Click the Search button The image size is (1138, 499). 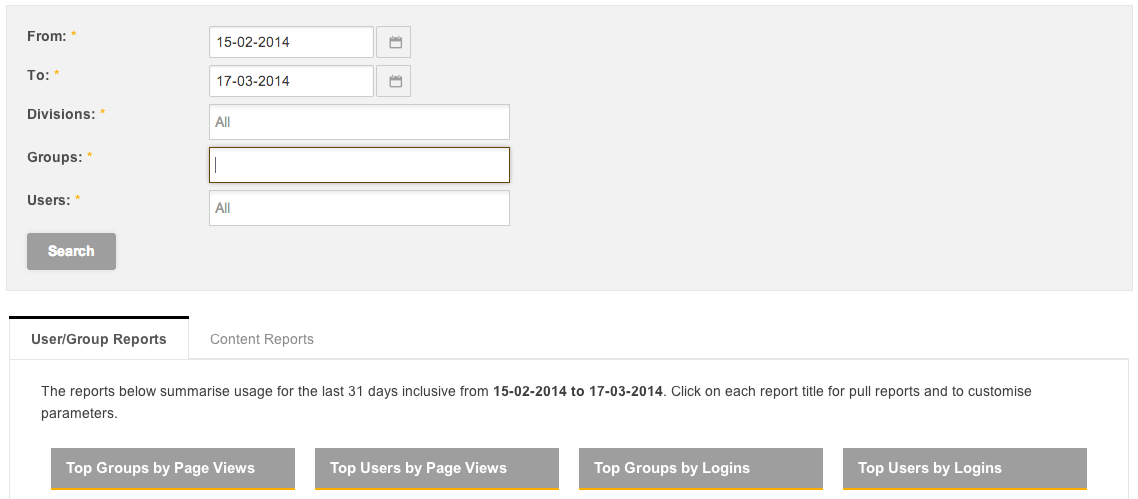pyautogui.click(x=71, y=251)
